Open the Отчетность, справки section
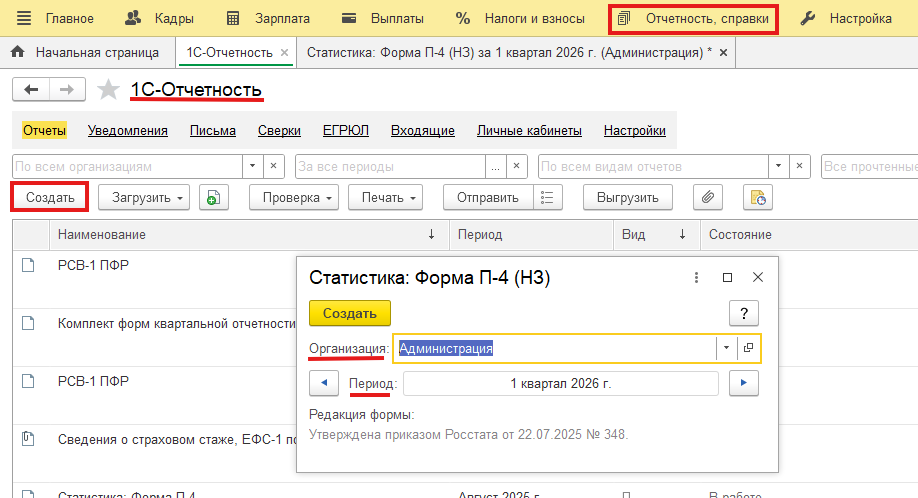The image size is (918, 498). 693,19
